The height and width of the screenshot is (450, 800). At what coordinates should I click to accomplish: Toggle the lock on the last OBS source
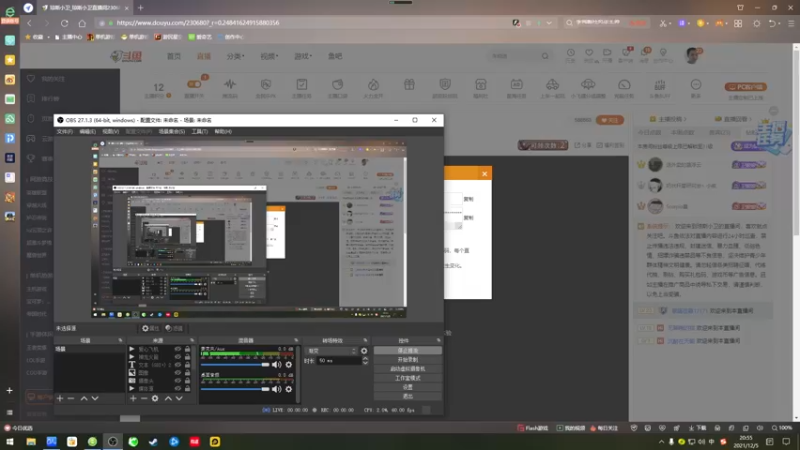tap(187, 388)
